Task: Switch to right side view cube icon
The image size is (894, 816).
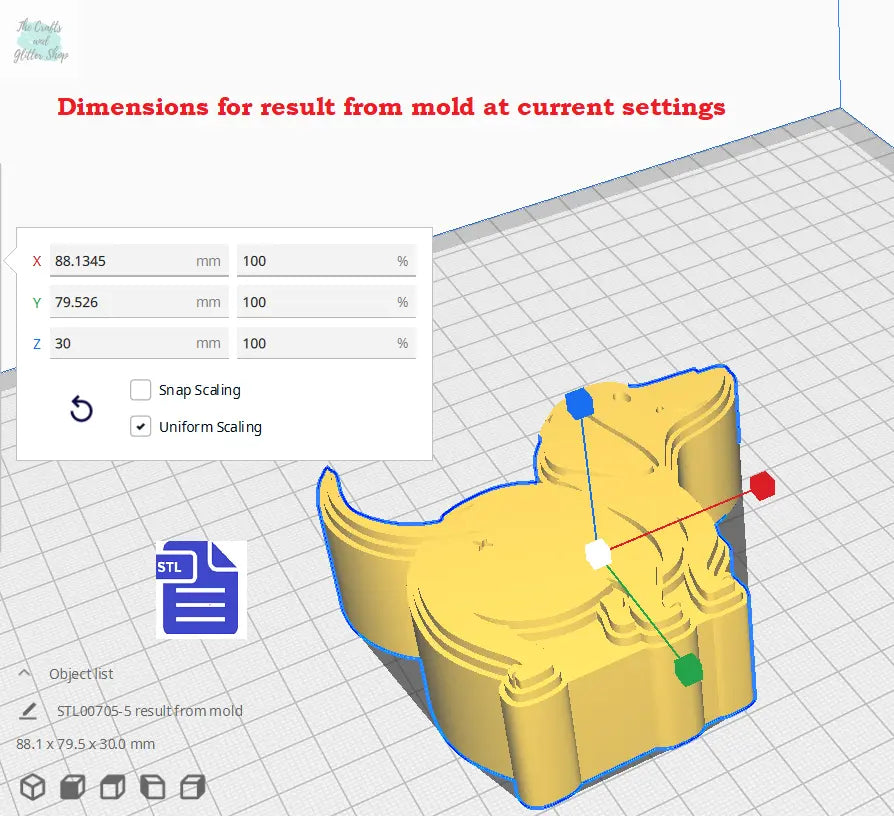Action: click(192, 787)
